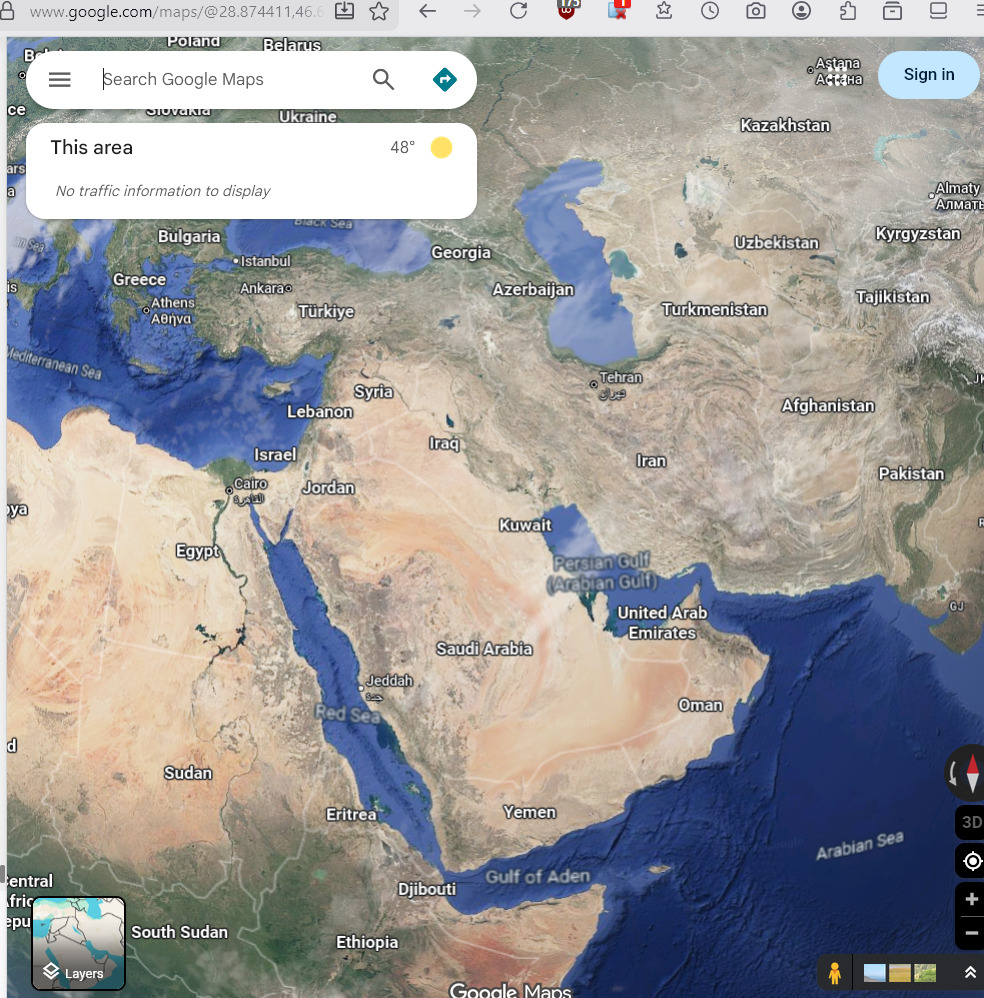984x998 pixels.
Task: Open directions in Google Maps
Action: tap(444, 79)
